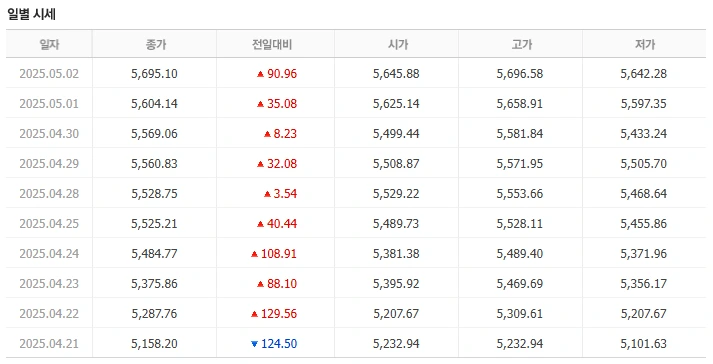Click the 고가 column header
This screenshot has height=364, width=713.
tap(520, 44)
